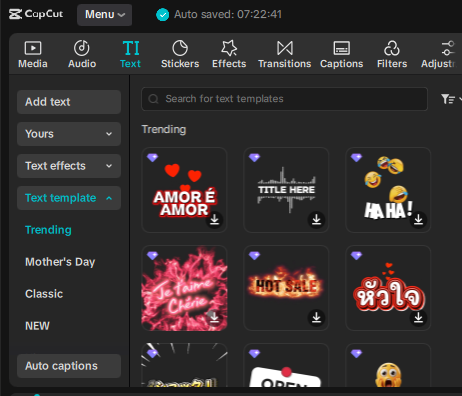
Task: Select the HA HA! template thumbnail
Action: click(388, 190)
